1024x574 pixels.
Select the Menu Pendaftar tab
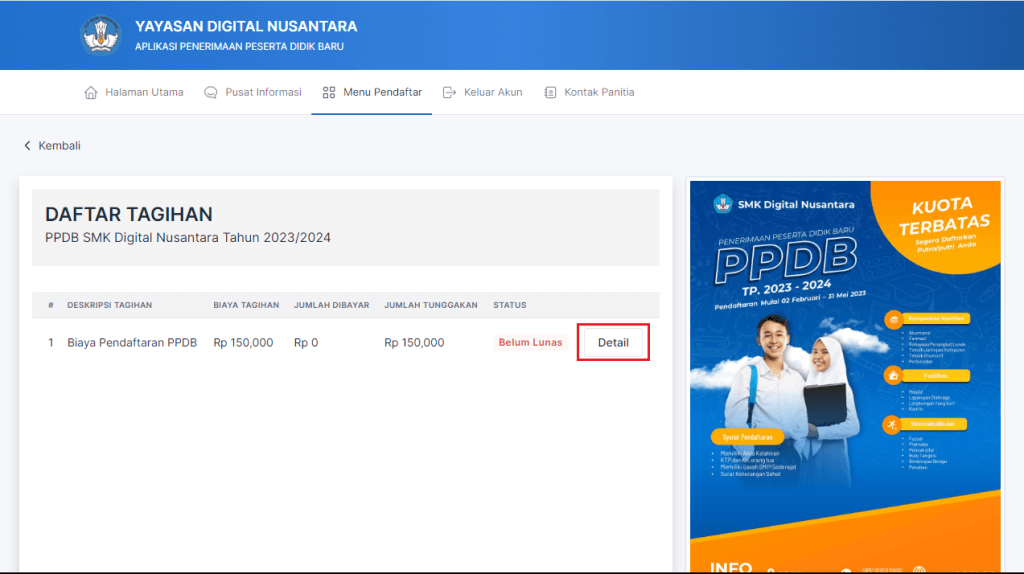(382, 92)
